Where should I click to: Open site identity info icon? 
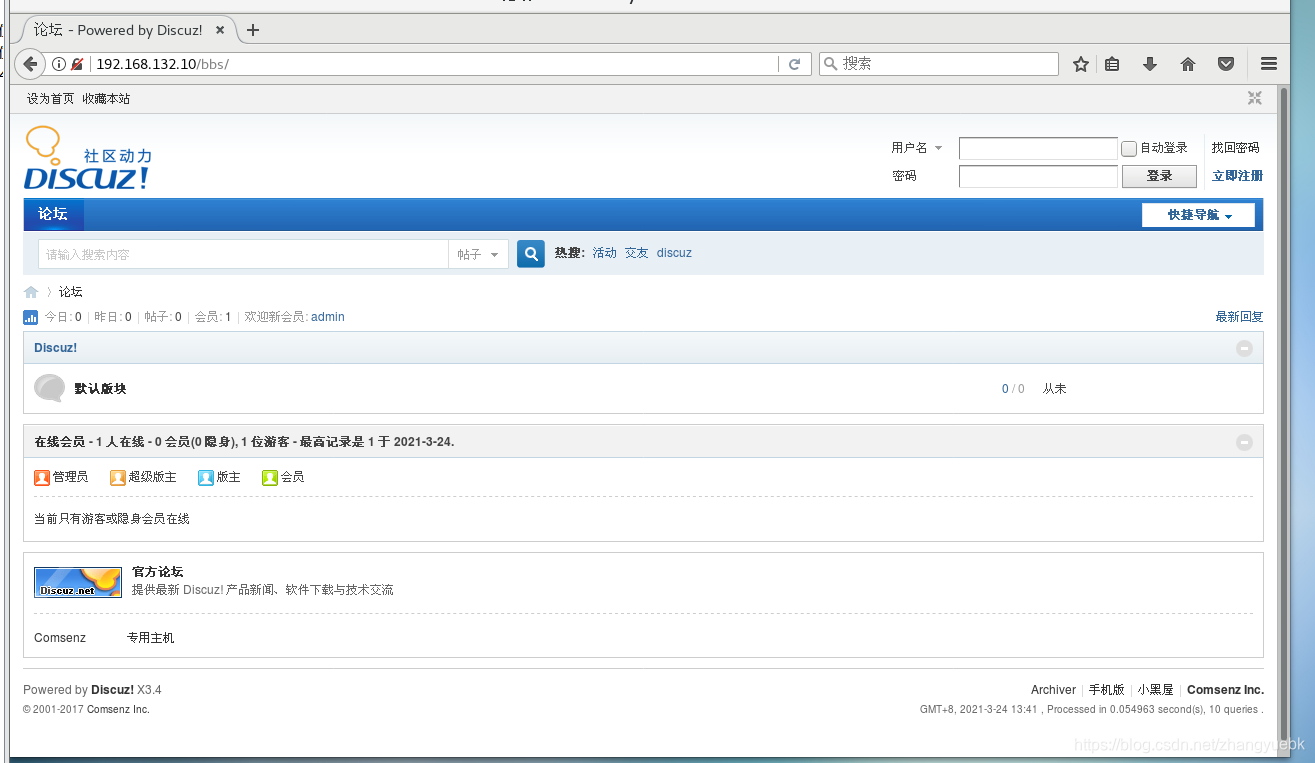pyautogui.click(x=59, y=64)
